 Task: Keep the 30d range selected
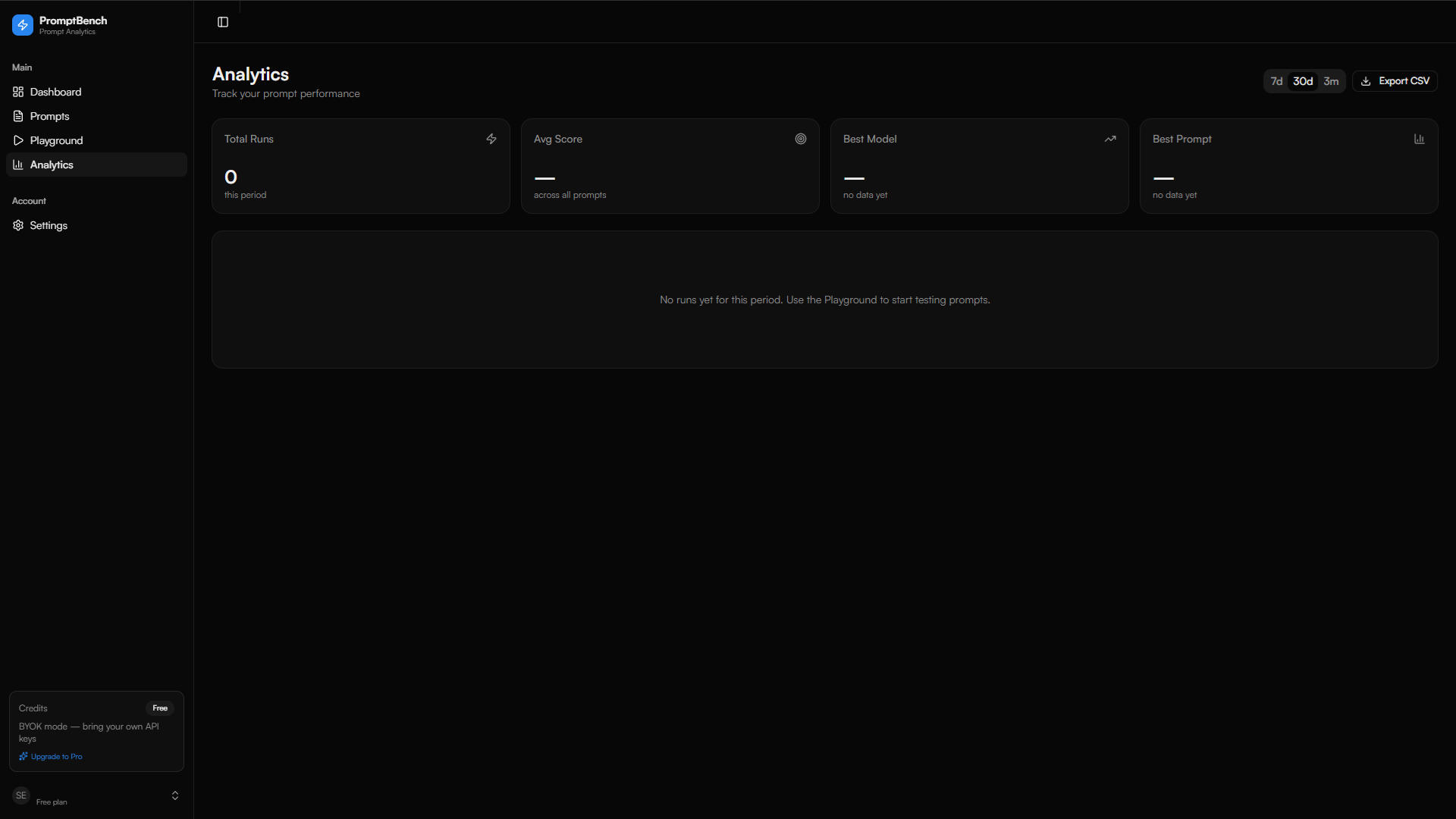[x=1303, y=80]
